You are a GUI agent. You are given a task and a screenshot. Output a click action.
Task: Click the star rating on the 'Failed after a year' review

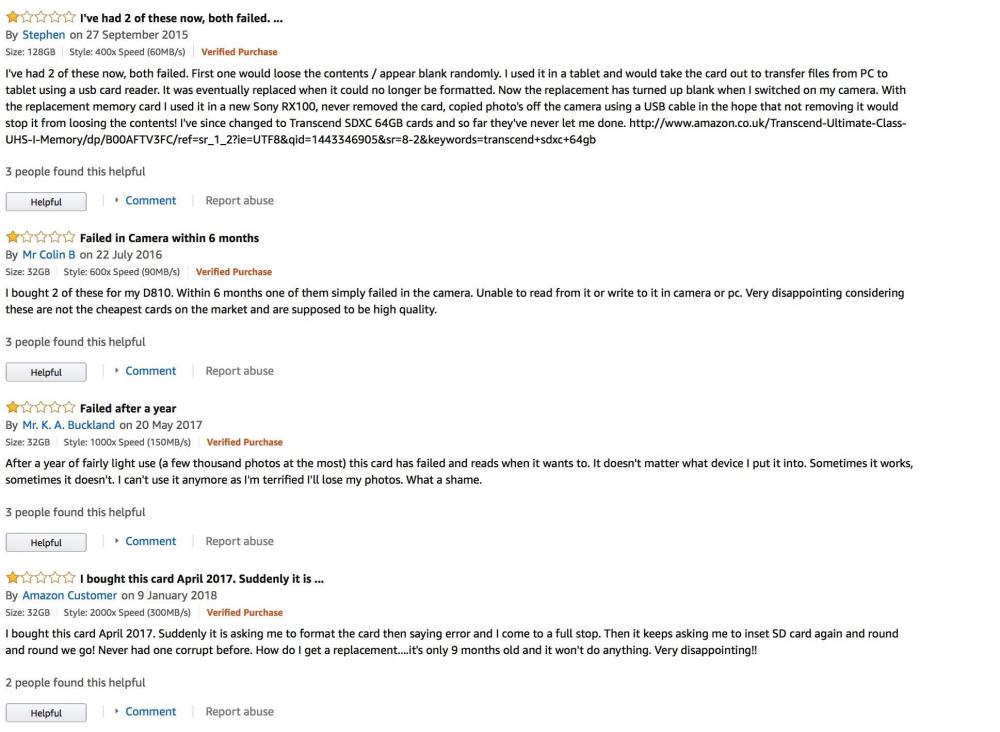40,408
